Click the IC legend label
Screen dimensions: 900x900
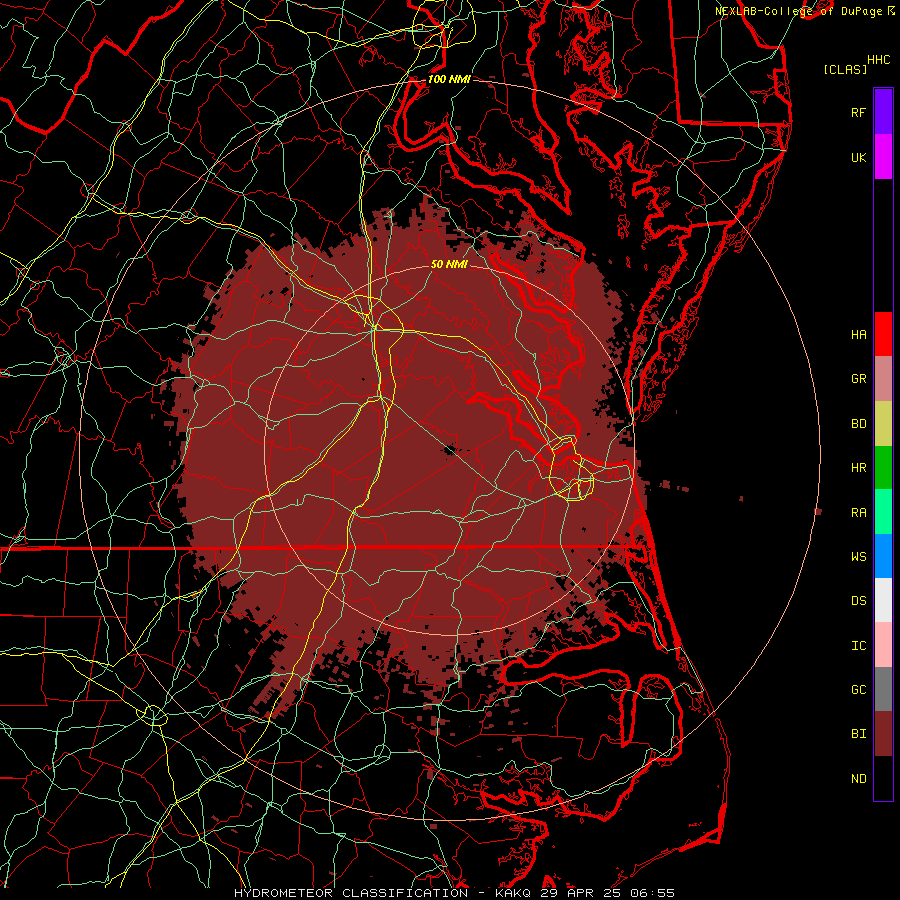point(858,646)
